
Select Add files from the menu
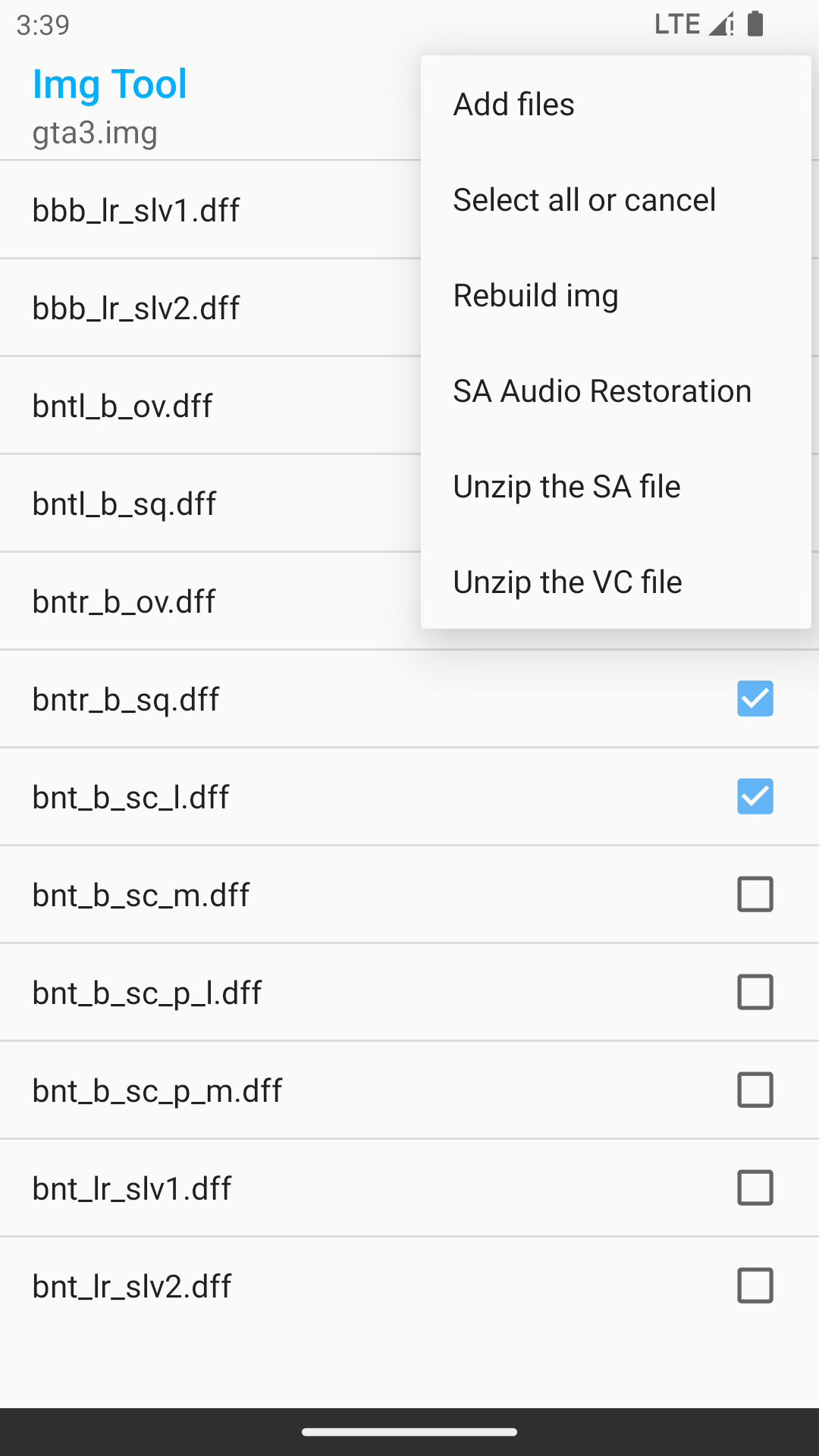pos(514,105)
